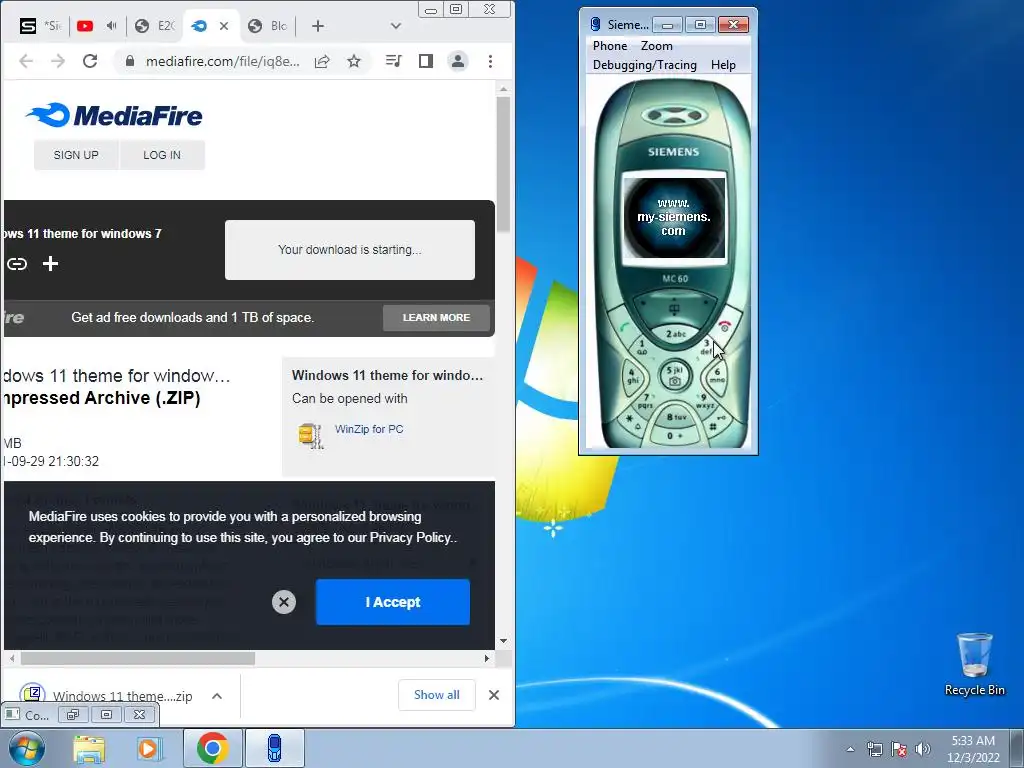Mute audio icon on the YouTube tab
This screenshot has height=768, width=1024.
pos(112,26)
